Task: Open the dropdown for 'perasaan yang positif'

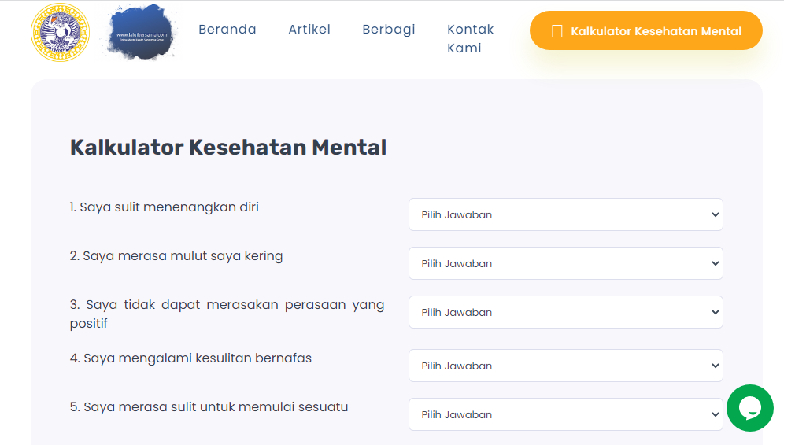Action: point(566,312)
